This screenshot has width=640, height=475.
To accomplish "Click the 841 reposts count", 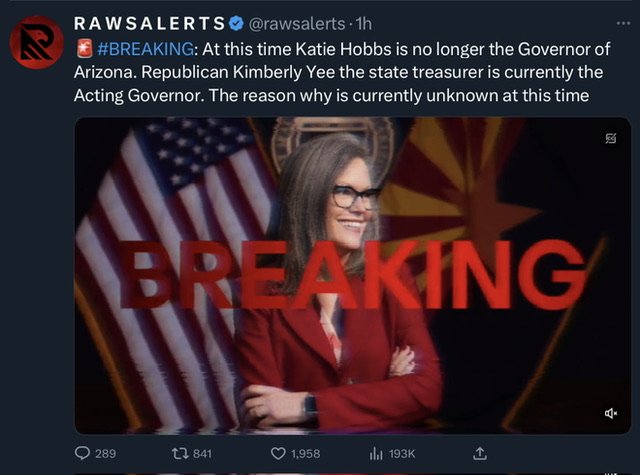I will [202, 454].
